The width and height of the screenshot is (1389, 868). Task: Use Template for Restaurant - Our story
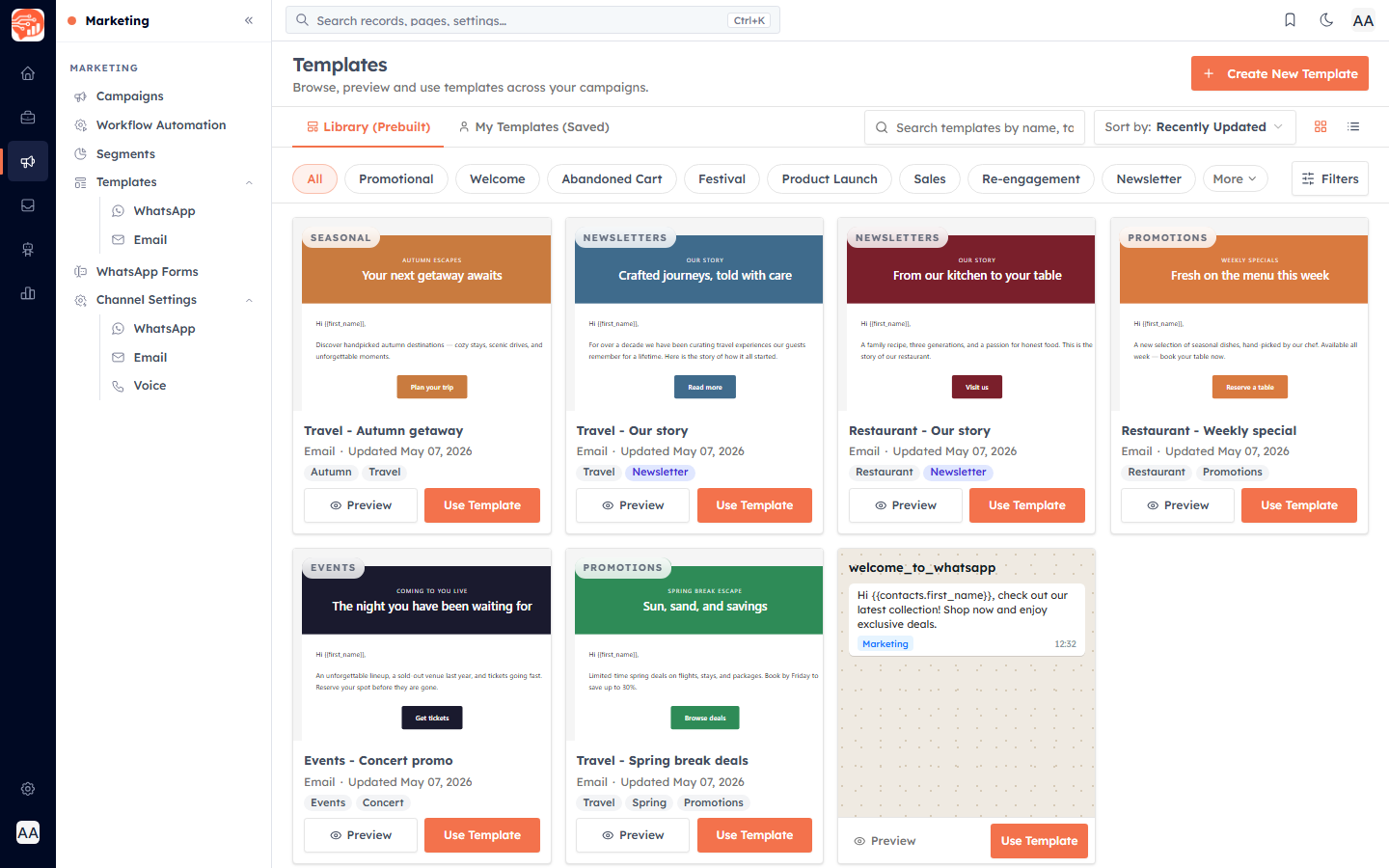pos(1027,505)
